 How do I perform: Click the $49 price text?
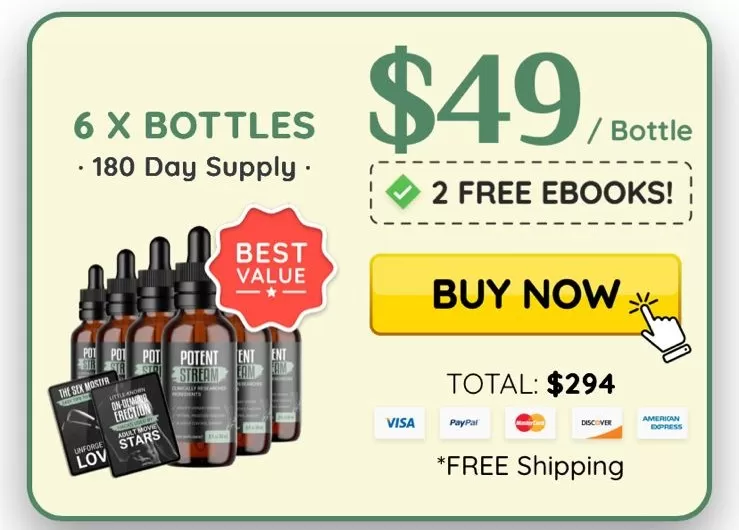475,99
